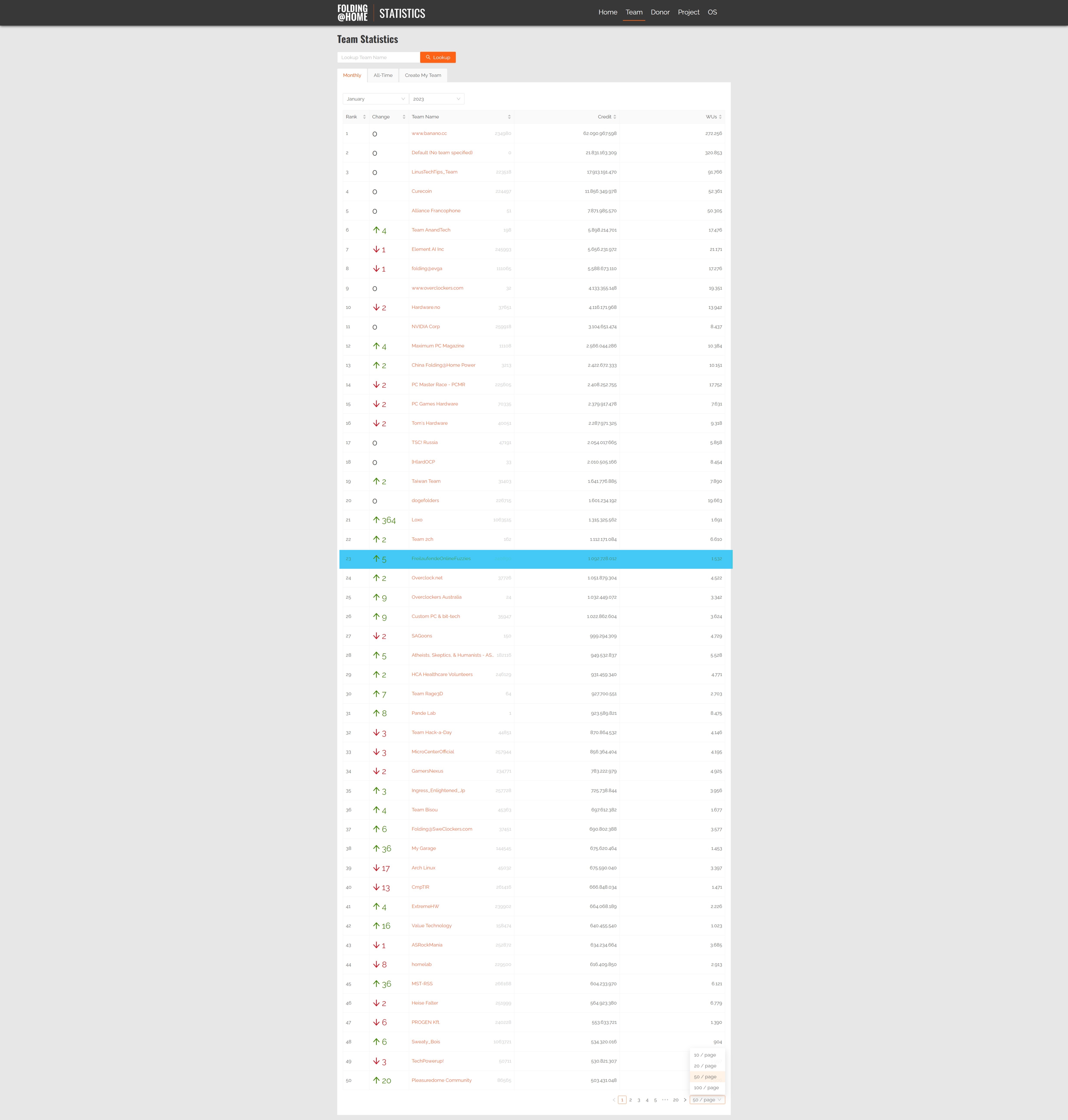Open the January month dropdown
The image size is (1068, 1120).
[376, 99]
